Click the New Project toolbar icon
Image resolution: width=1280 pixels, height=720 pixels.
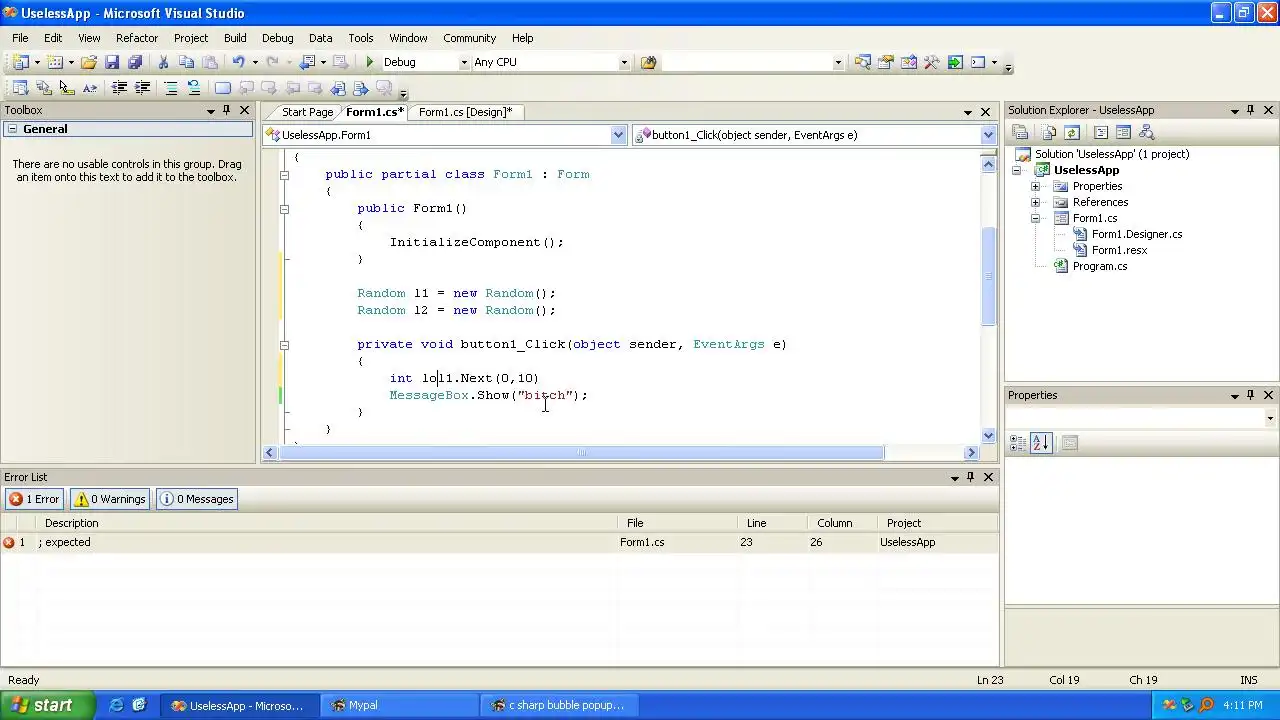20,62
